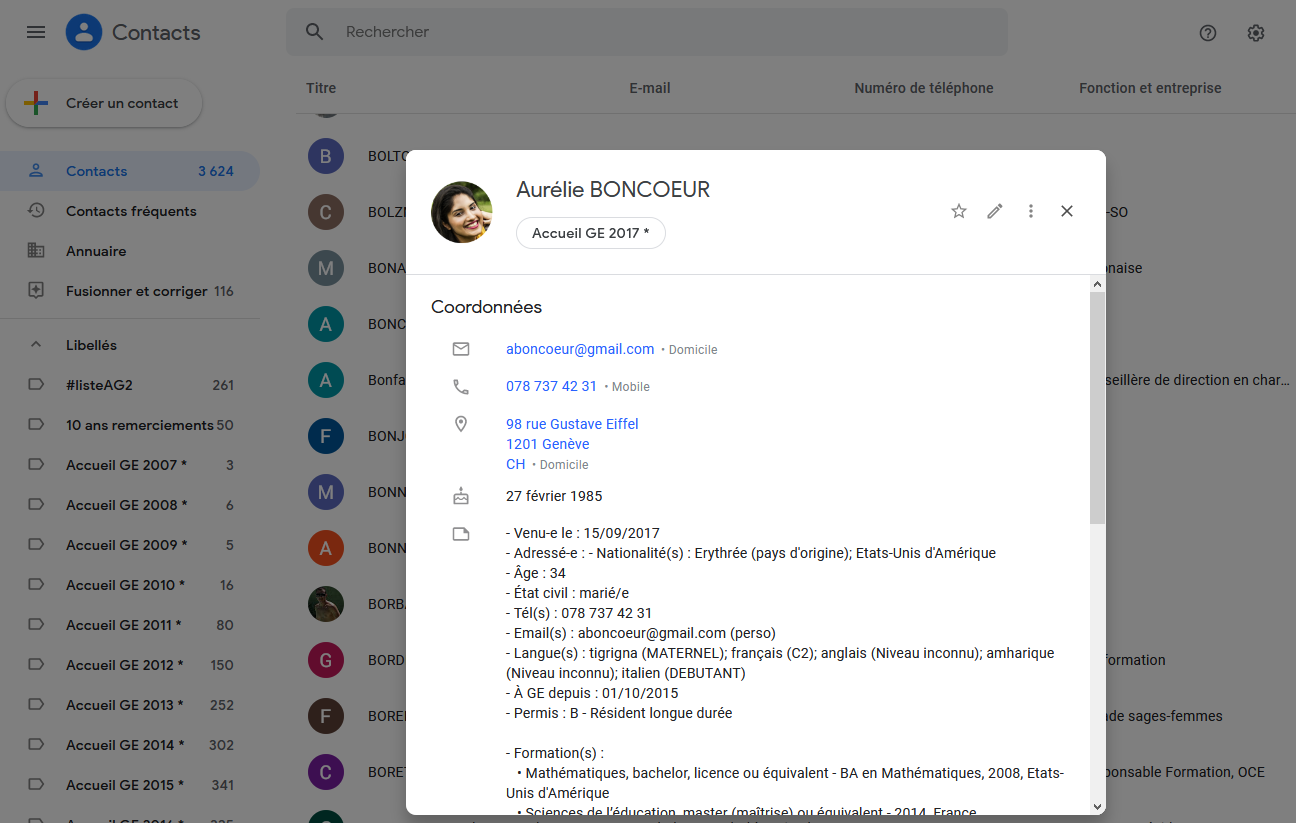Click the blue B avatar for BOLTO contact
1296x823 pixels.
tap(326, 156)
